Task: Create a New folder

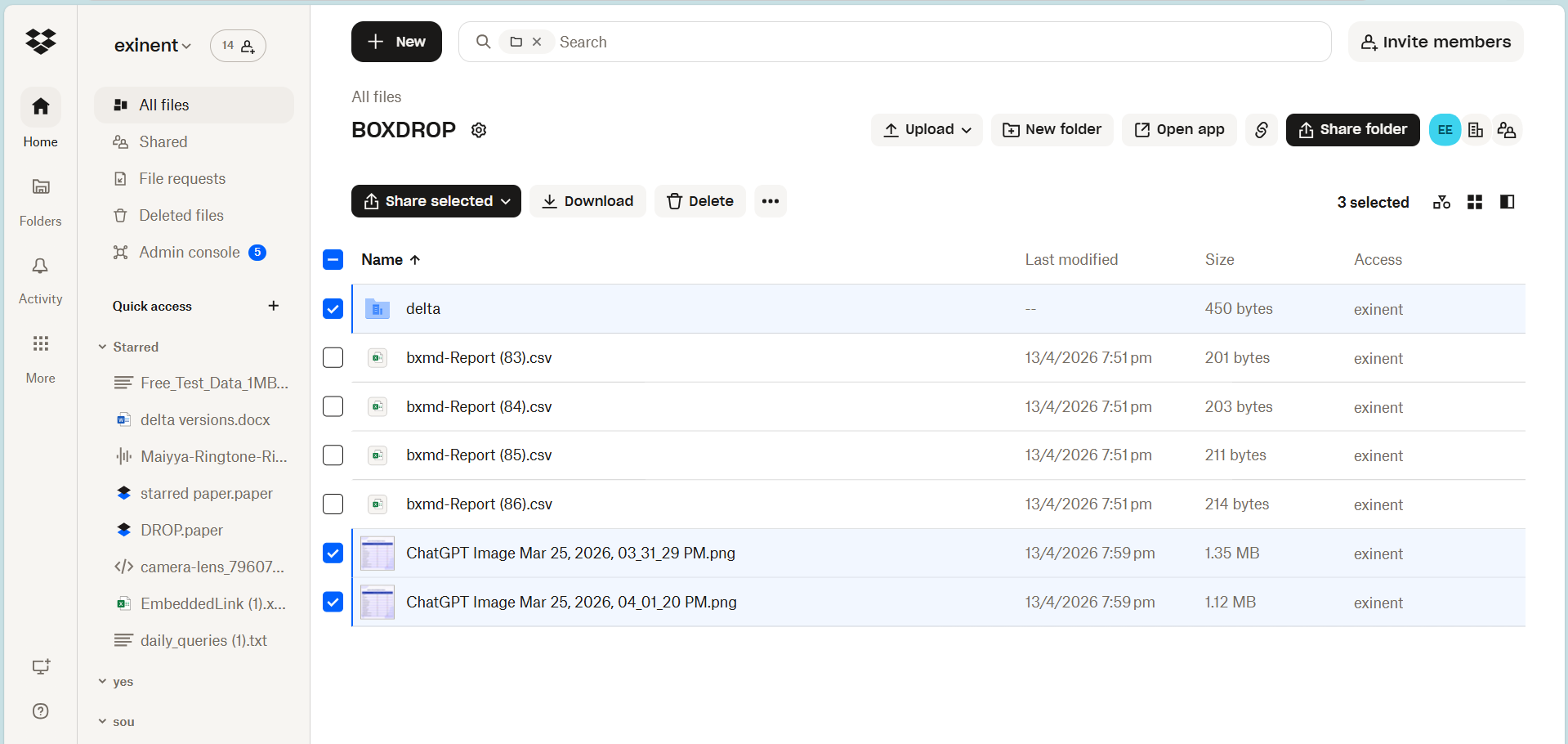Action: point(1052,129)
